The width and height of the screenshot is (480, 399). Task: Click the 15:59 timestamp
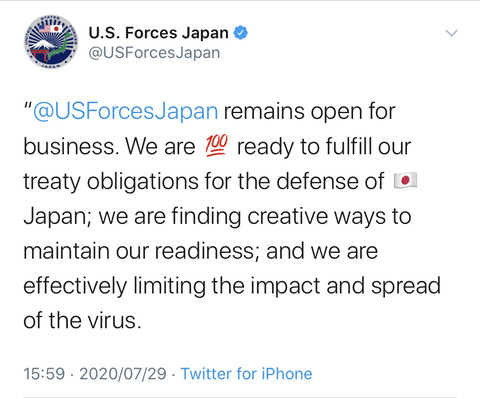(x=44, y=374)
